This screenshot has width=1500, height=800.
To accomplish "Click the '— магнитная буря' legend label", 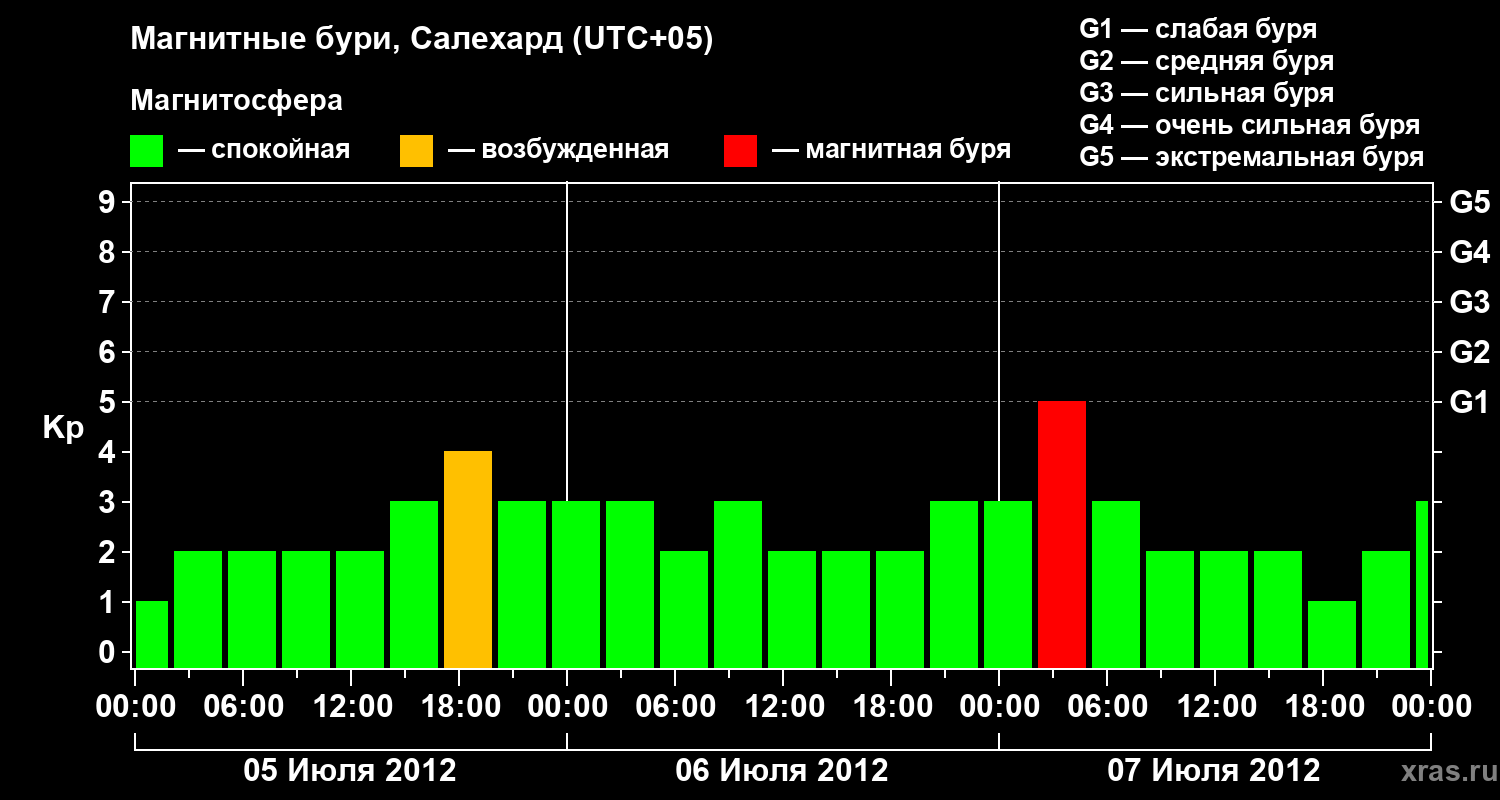I will [x=892, y=151].
